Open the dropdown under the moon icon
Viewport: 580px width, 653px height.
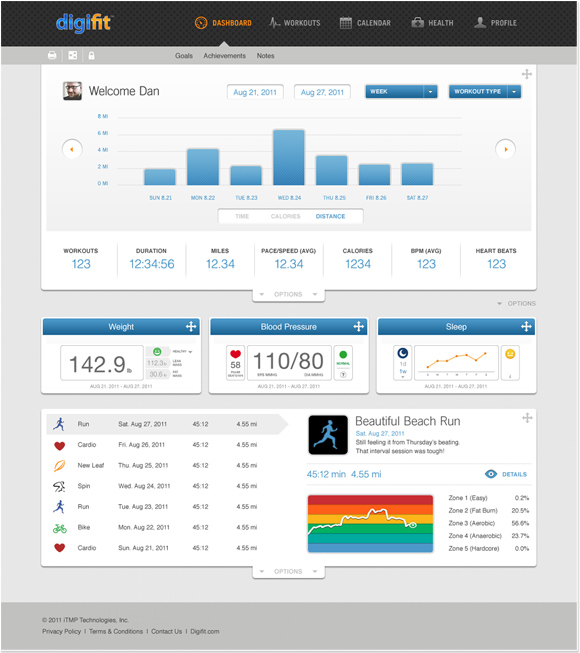(403, 376)
